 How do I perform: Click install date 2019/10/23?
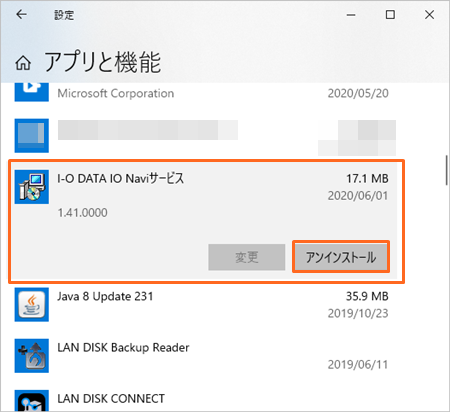[x=358, y=313]
